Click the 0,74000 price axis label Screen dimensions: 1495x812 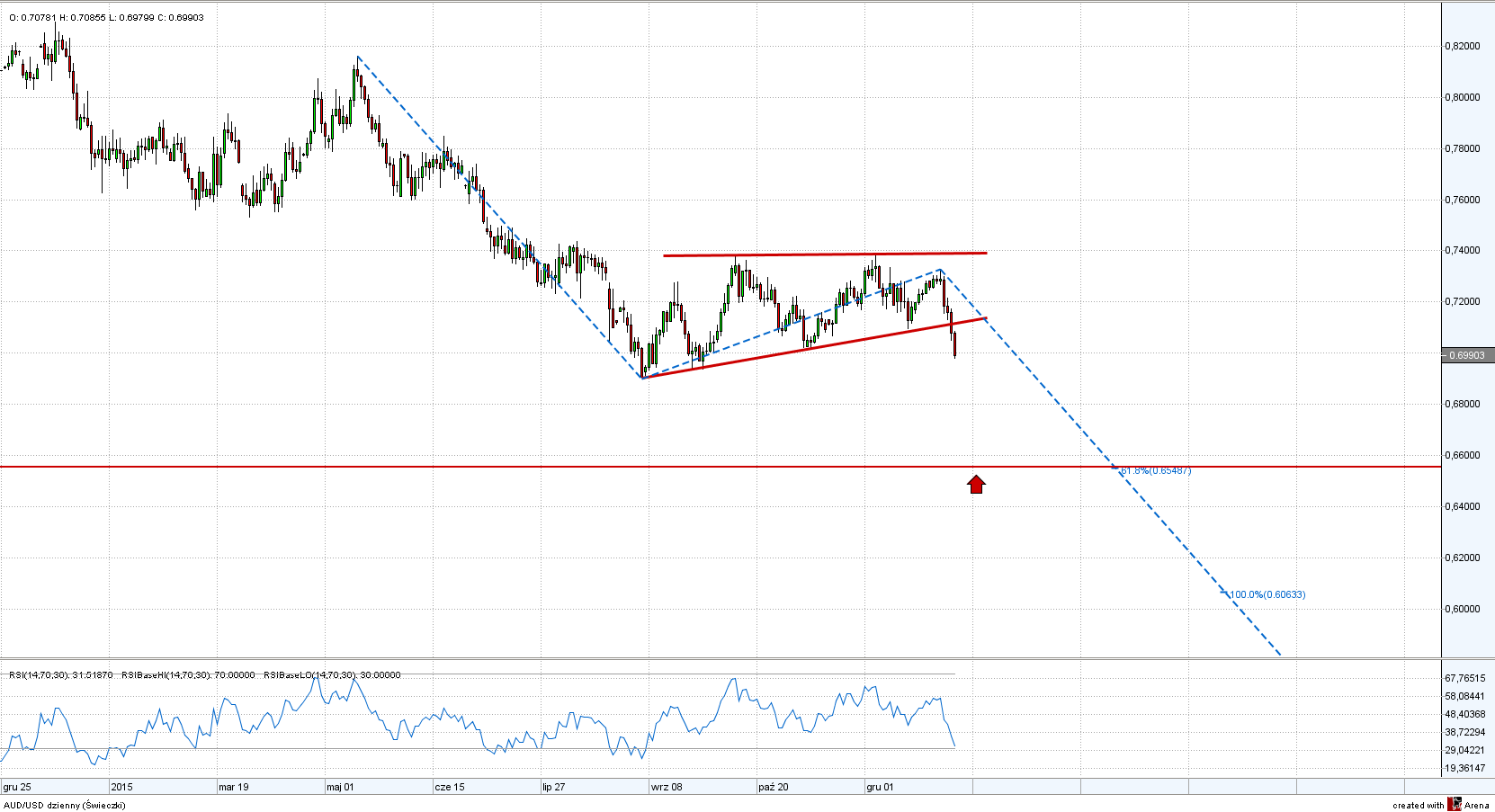point(1463,250)
